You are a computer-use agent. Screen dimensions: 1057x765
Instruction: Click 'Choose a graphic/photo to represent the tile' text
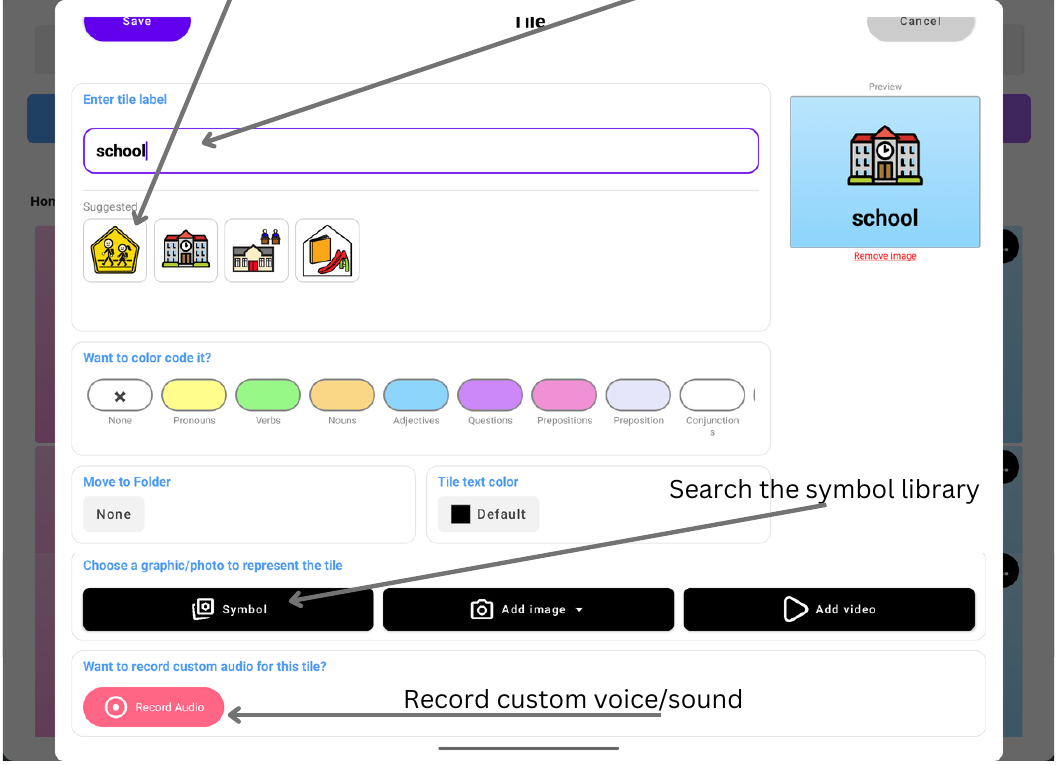pos(212,565)
